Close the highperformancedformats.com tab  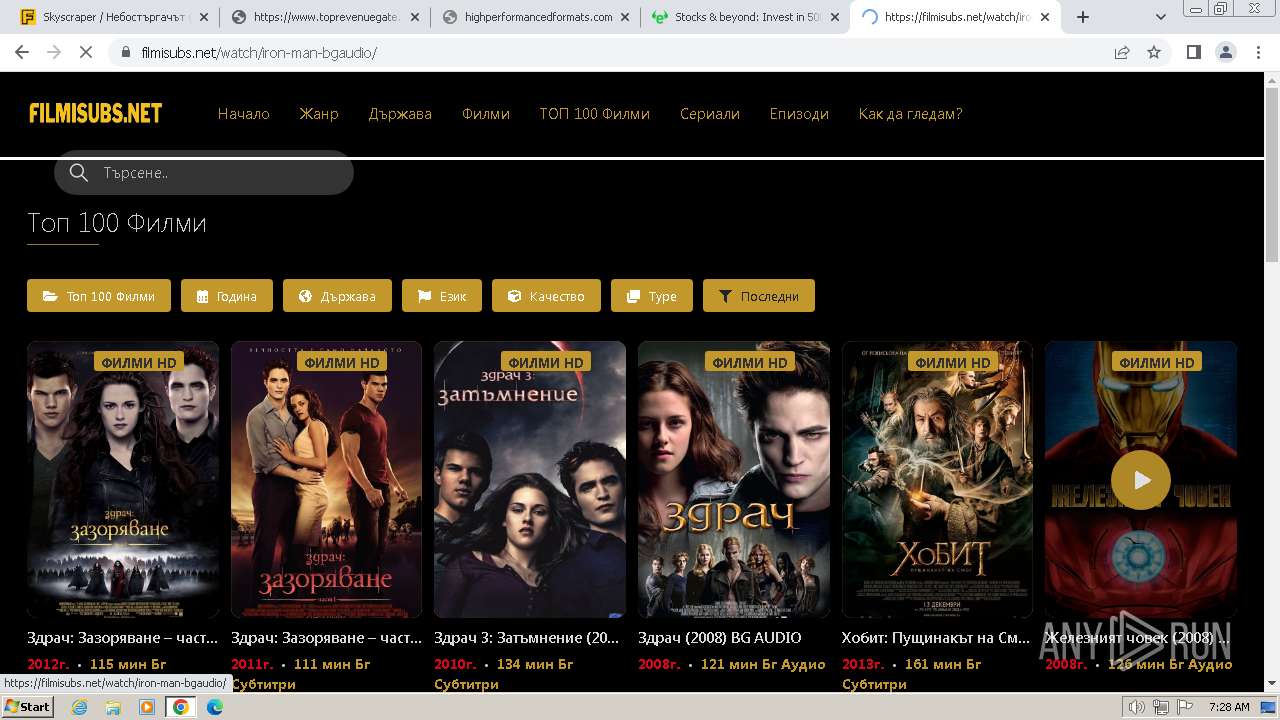pyautogui.click(x=626, y=17)
